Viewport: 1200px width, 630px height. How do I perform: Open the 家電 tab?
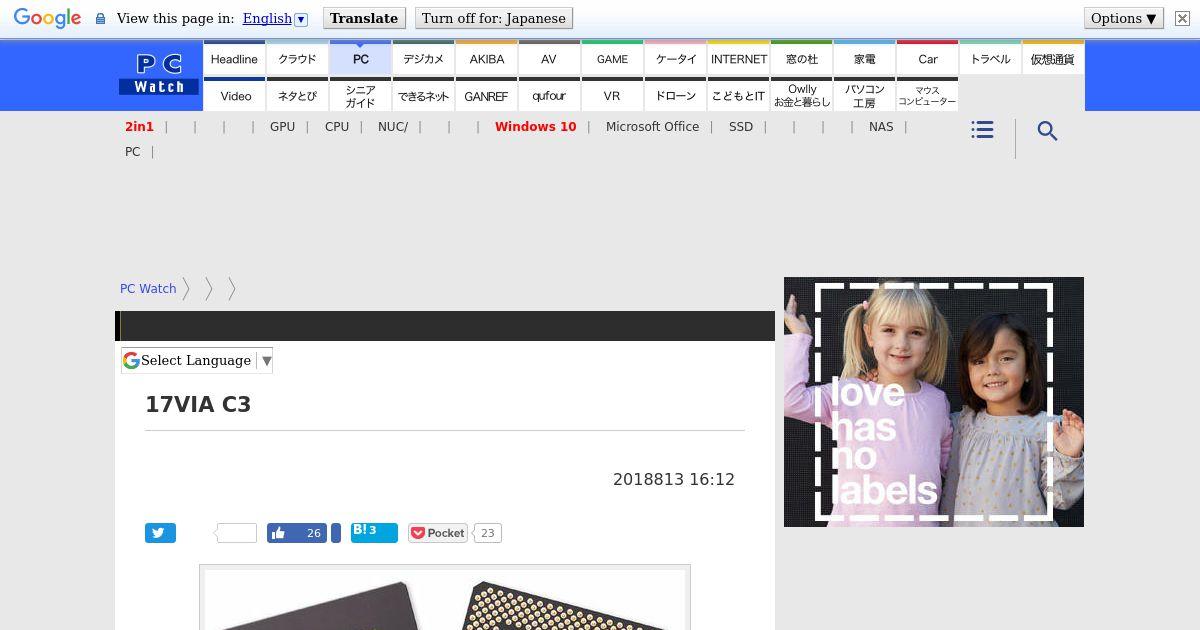click(864, 58)
